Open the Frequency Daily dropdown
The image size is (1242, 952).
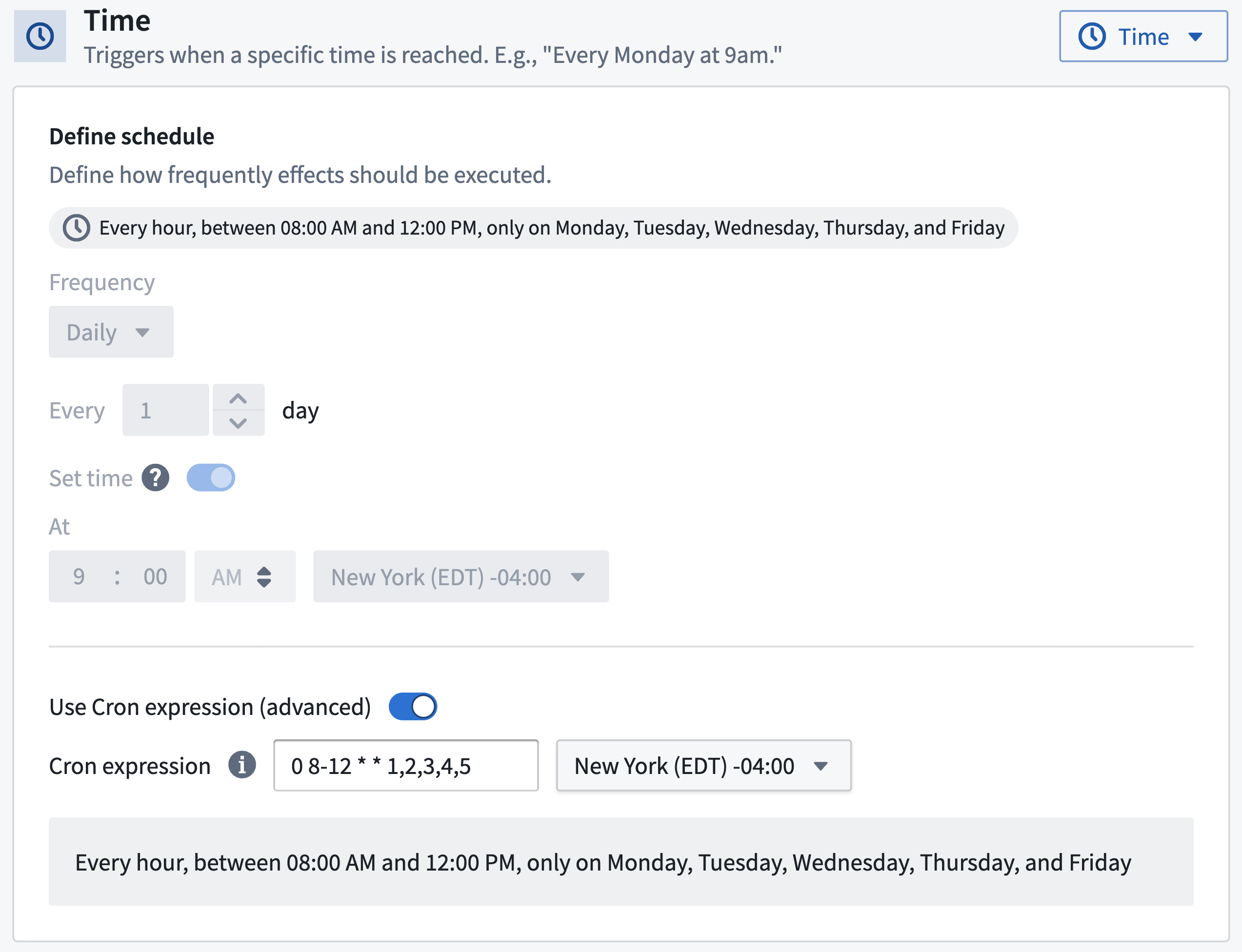tap(110, 332)
